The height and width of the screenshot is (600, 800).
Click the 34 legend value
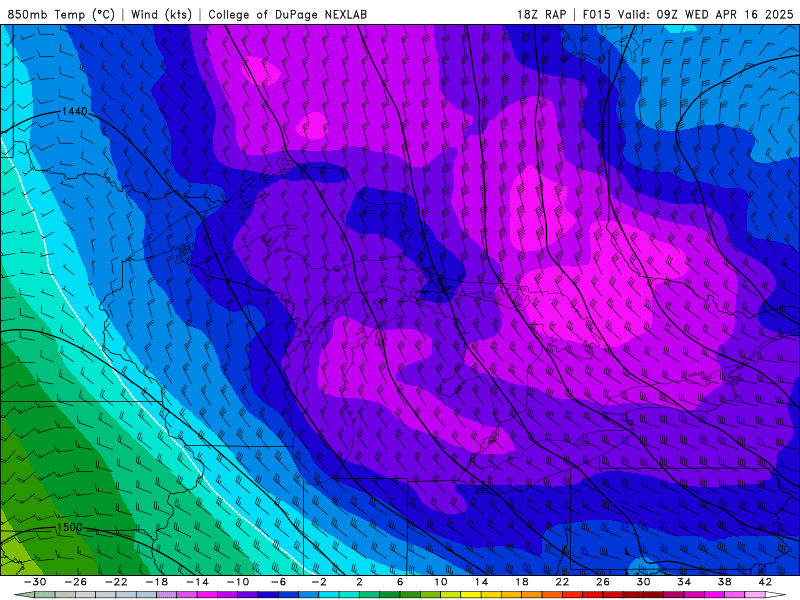coord(684,582)
